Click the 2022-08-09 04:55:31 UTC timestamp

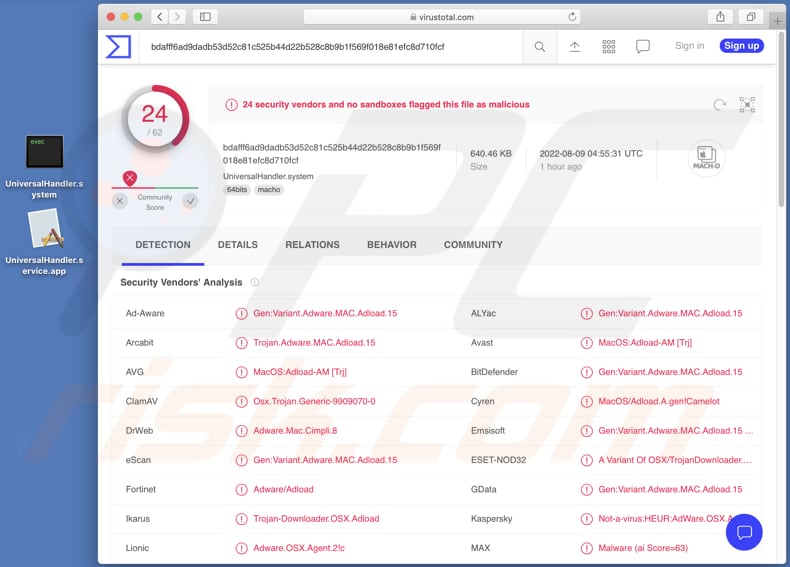click(x=591, y=154)
